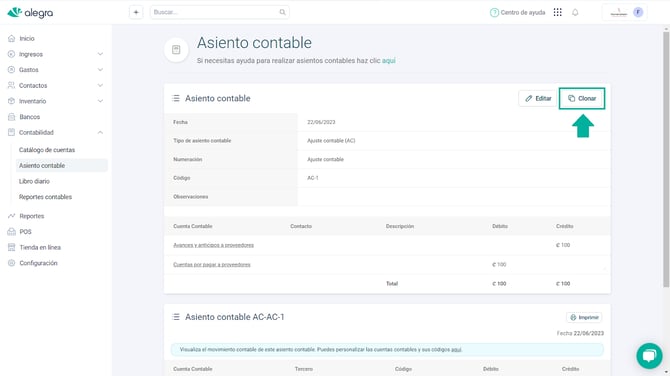Open Catálogo de cuentas submenu item
Image resolution: width=670 pixels, height=376 pixels.
point(47,150)
